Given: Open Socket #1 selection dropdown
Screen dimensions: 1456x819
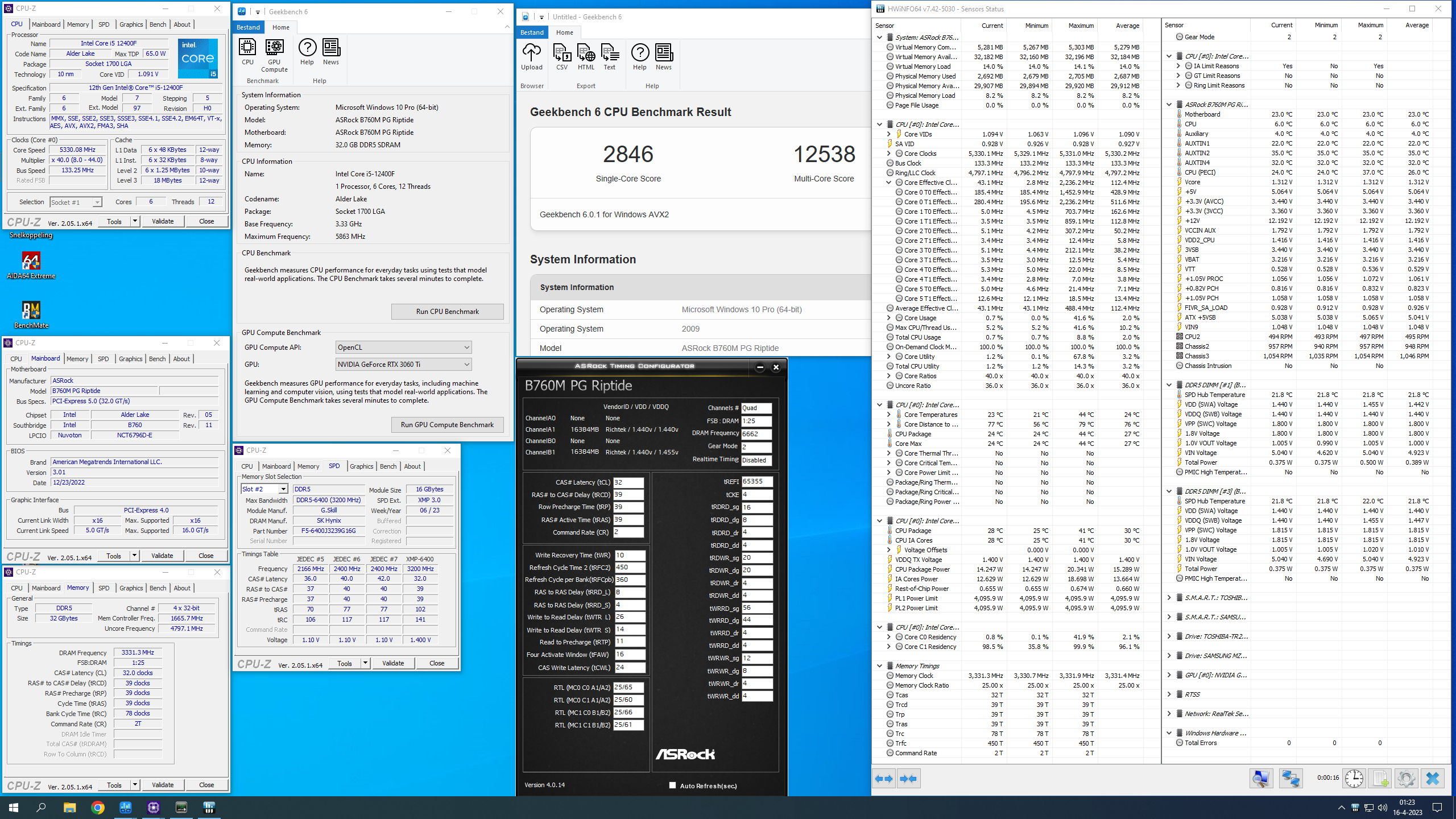Looking at the screenshot, I should click(x=75, y=202).
